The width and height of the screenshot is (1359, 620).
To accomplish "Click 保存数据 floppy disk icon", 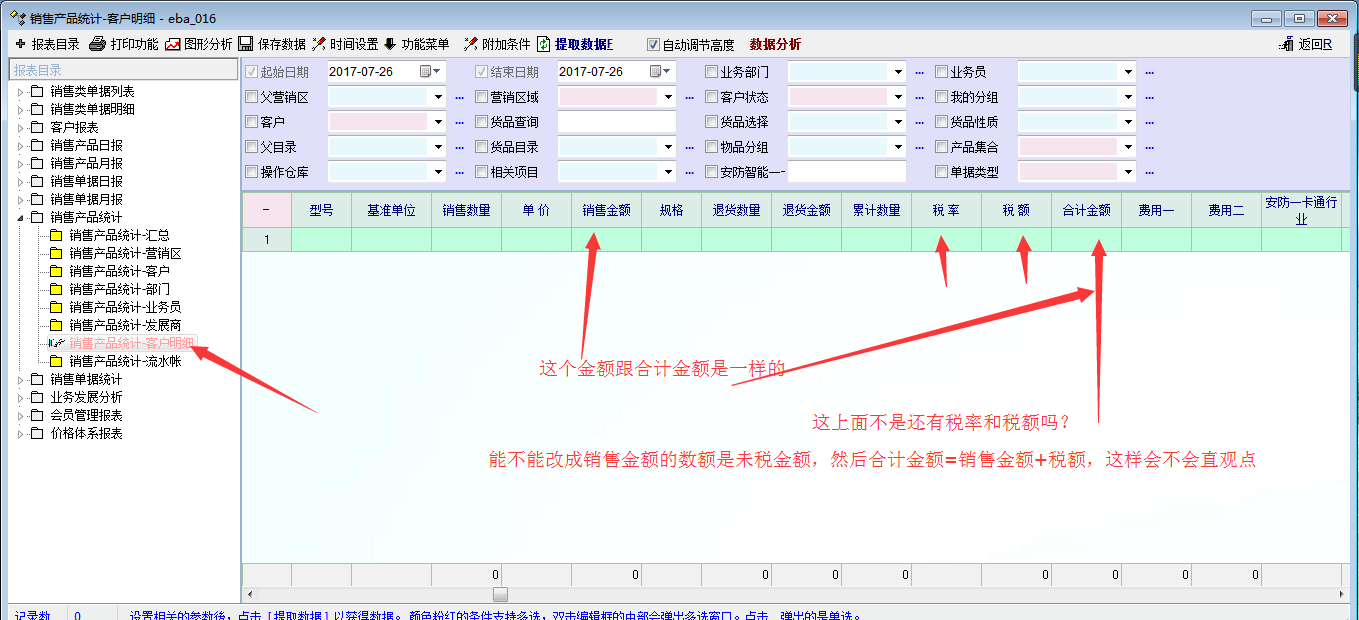I will click(246, 44).
